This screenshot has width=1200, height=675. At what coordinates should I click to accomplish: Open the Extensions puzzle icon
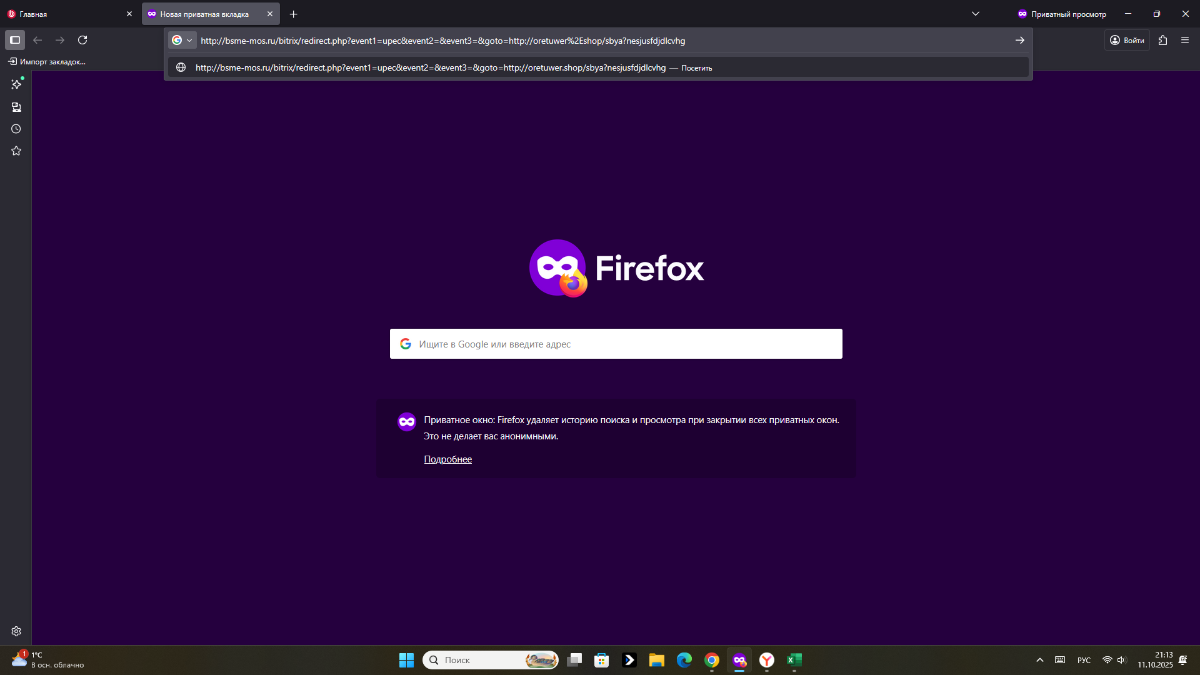tap(1163, 40)
